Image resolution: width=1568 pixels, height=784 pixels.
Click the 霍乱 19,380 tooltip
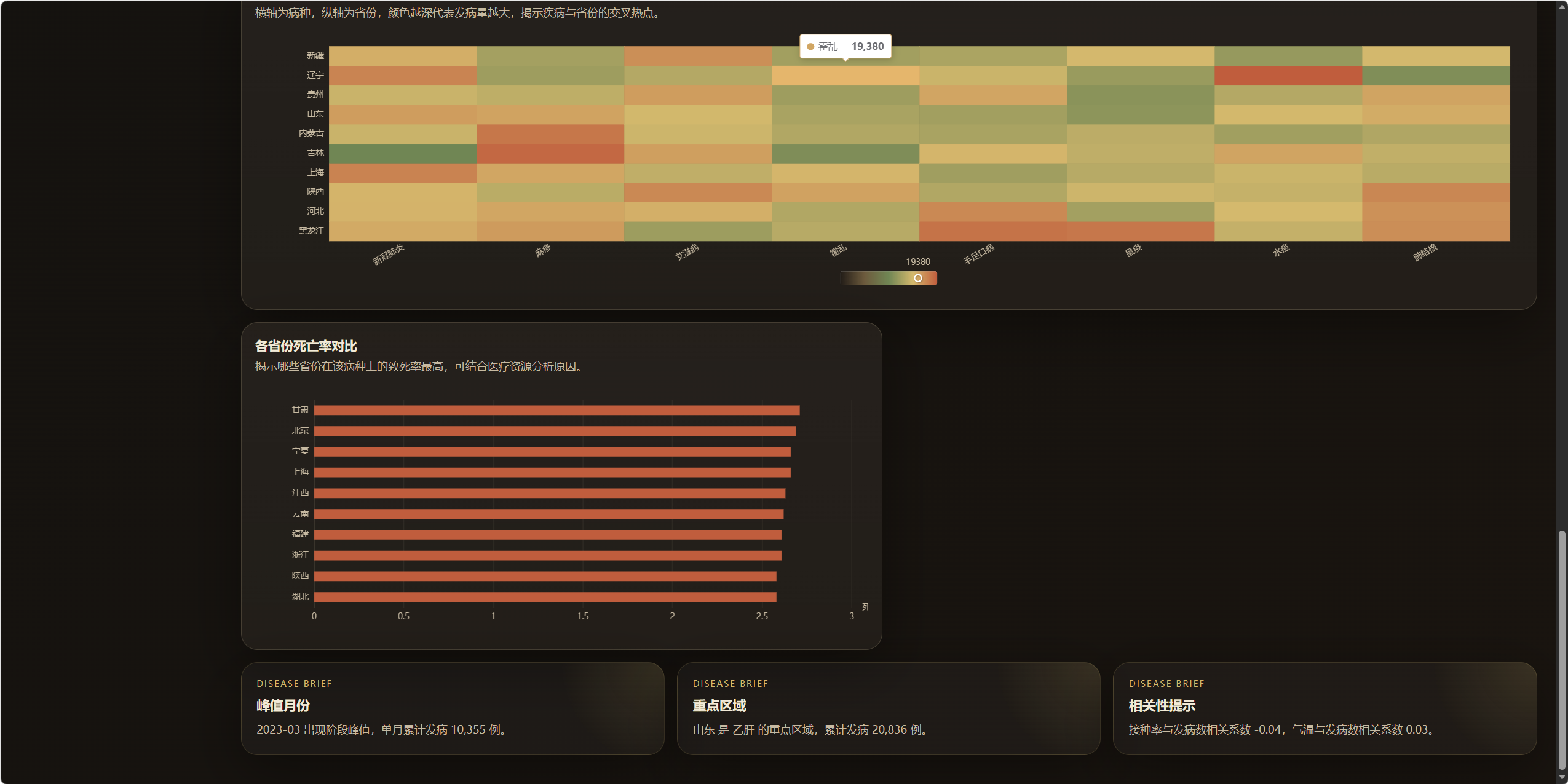click(x=845, y=47)
